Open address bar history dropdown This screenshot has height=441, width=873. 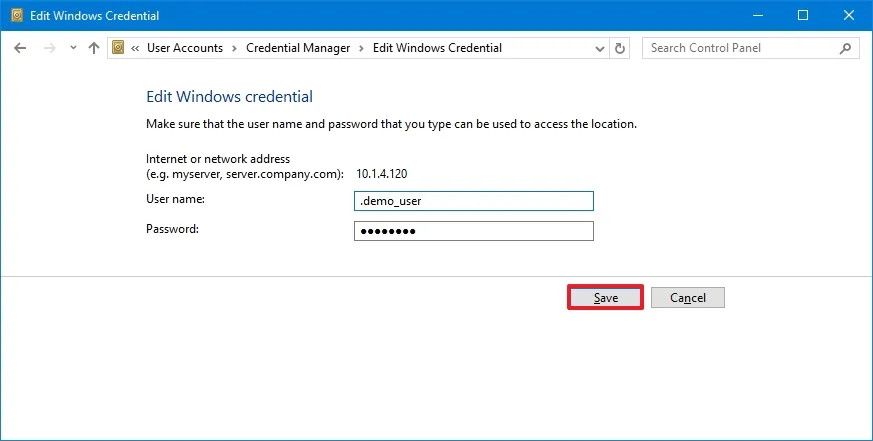(600, 48)
